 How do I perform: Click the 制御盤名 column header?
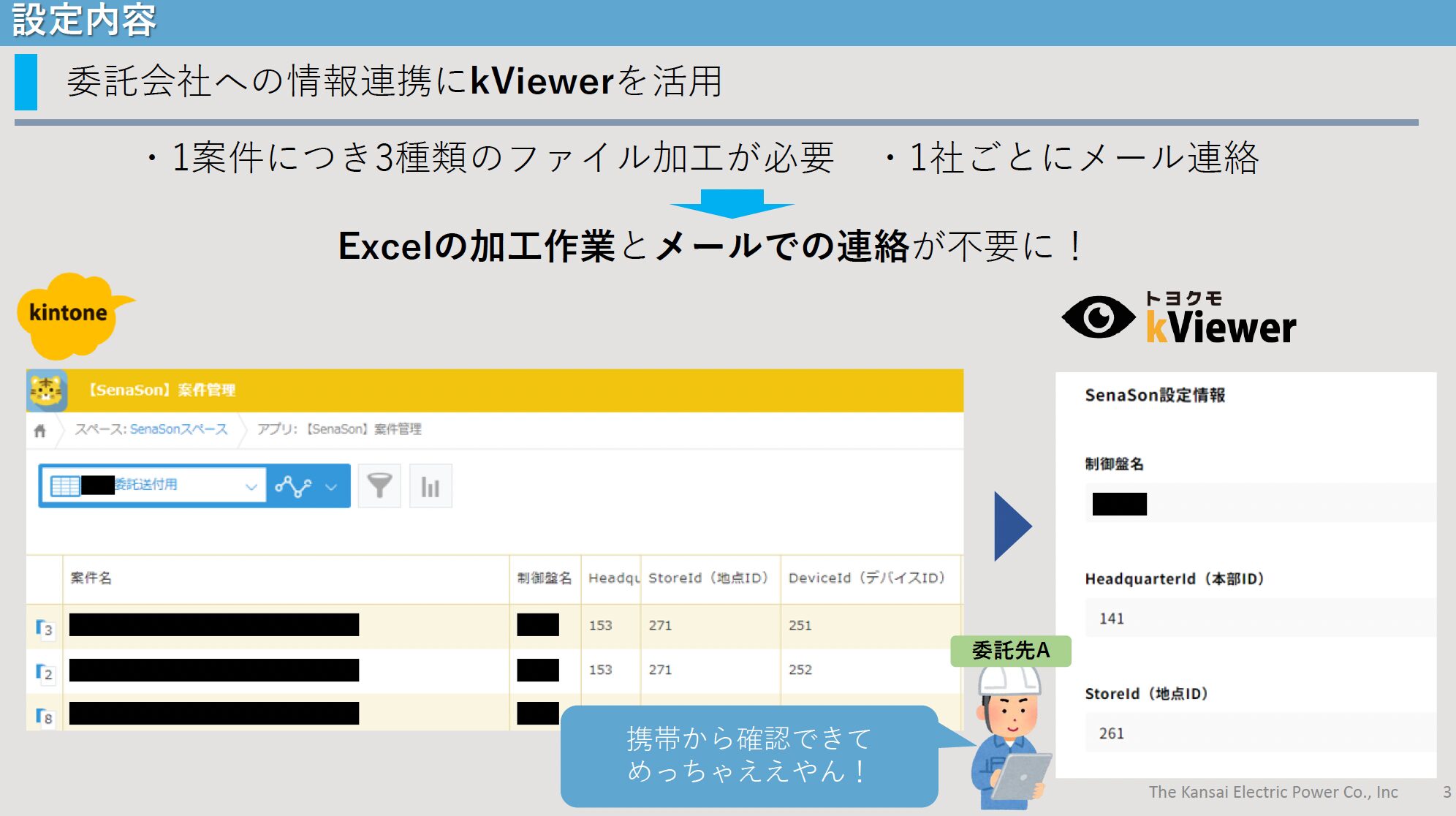point(545,578)
